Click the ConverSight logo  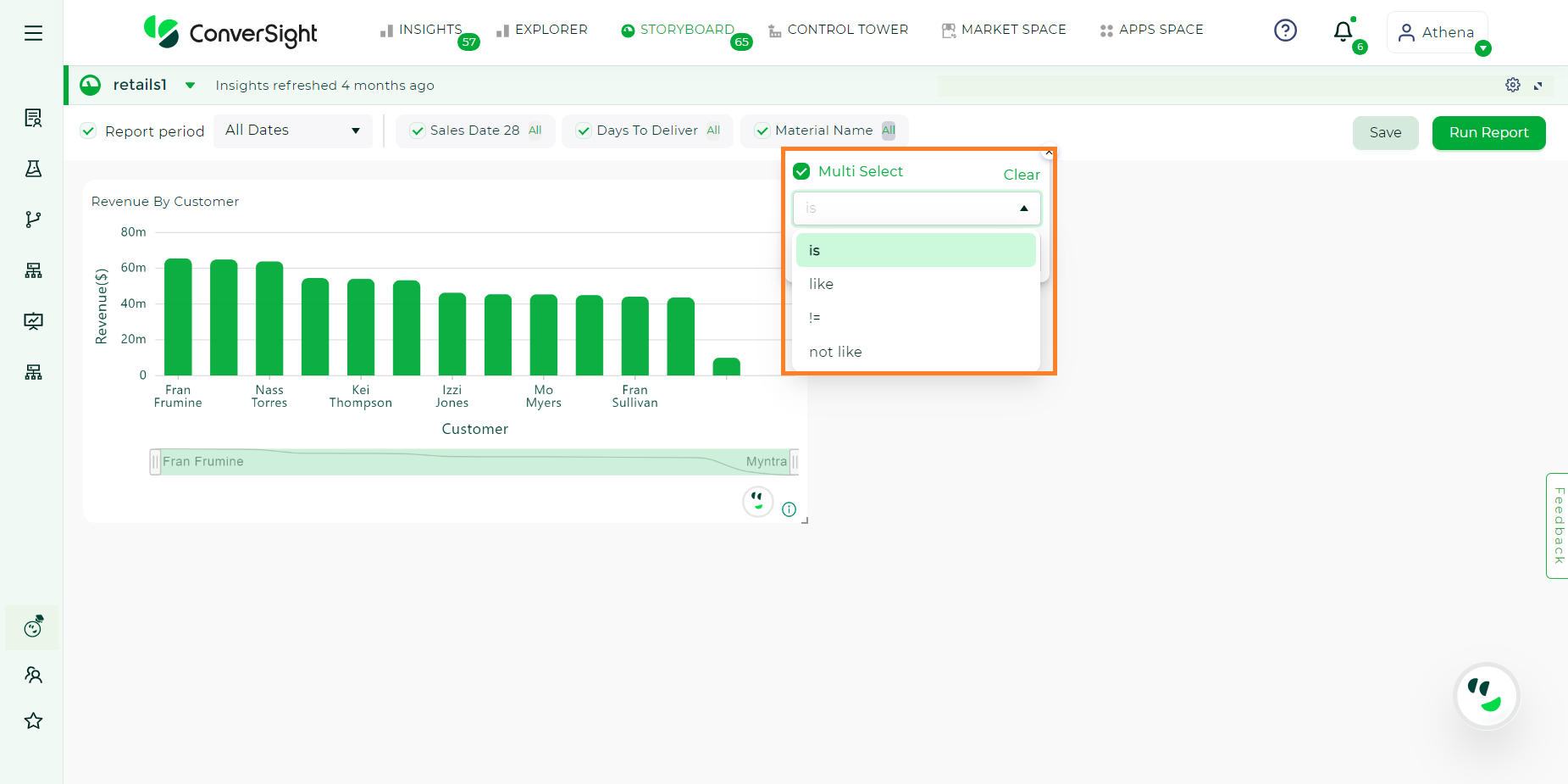230,32
